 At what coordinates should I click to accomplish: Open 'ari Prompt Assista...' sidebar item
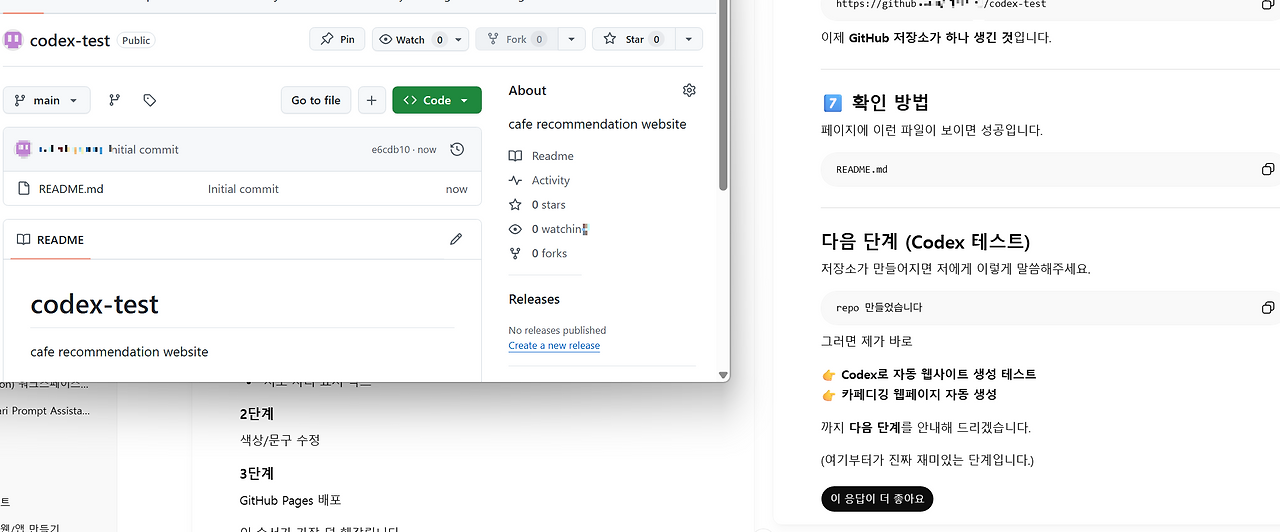(45, 410)
